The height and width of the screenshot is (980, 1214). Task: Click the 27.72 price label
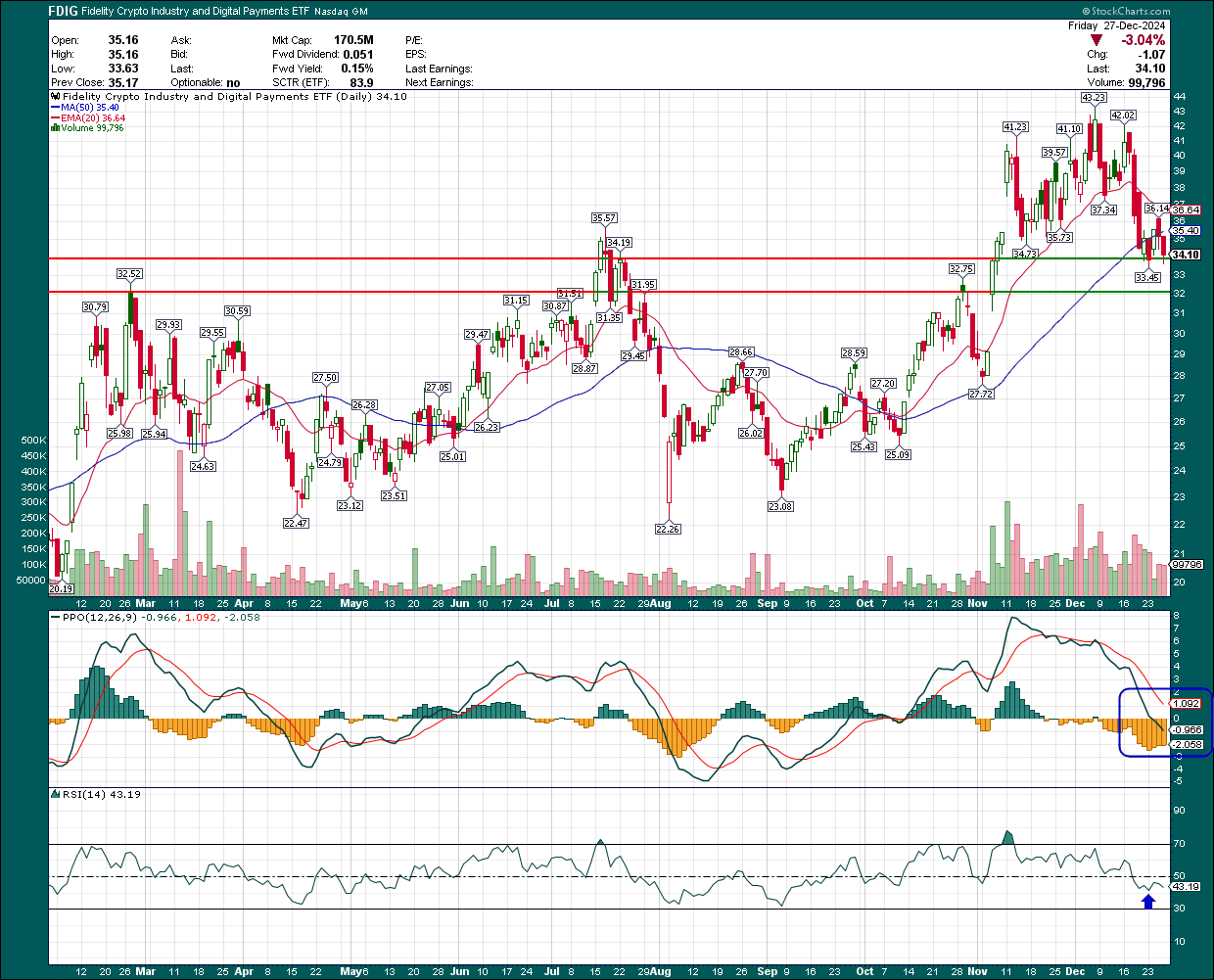(x=981, y=395)
